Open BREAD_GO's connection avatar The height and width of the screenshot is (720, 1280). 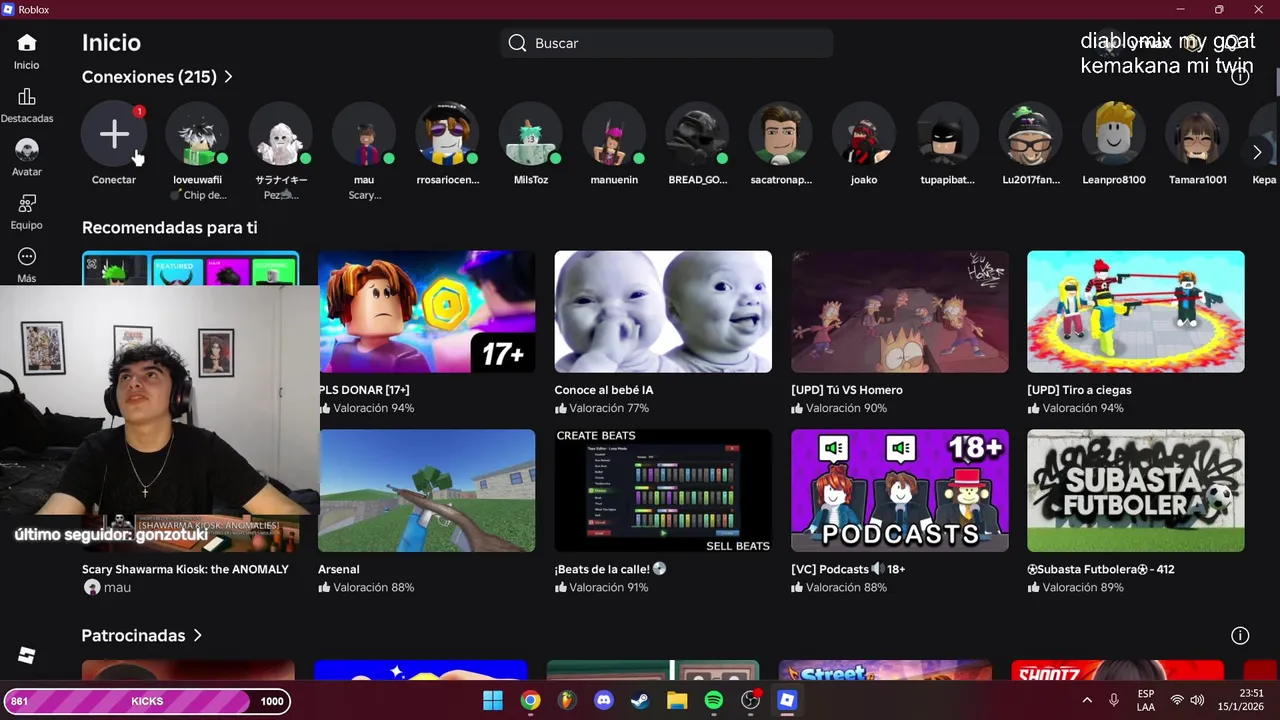697,134
